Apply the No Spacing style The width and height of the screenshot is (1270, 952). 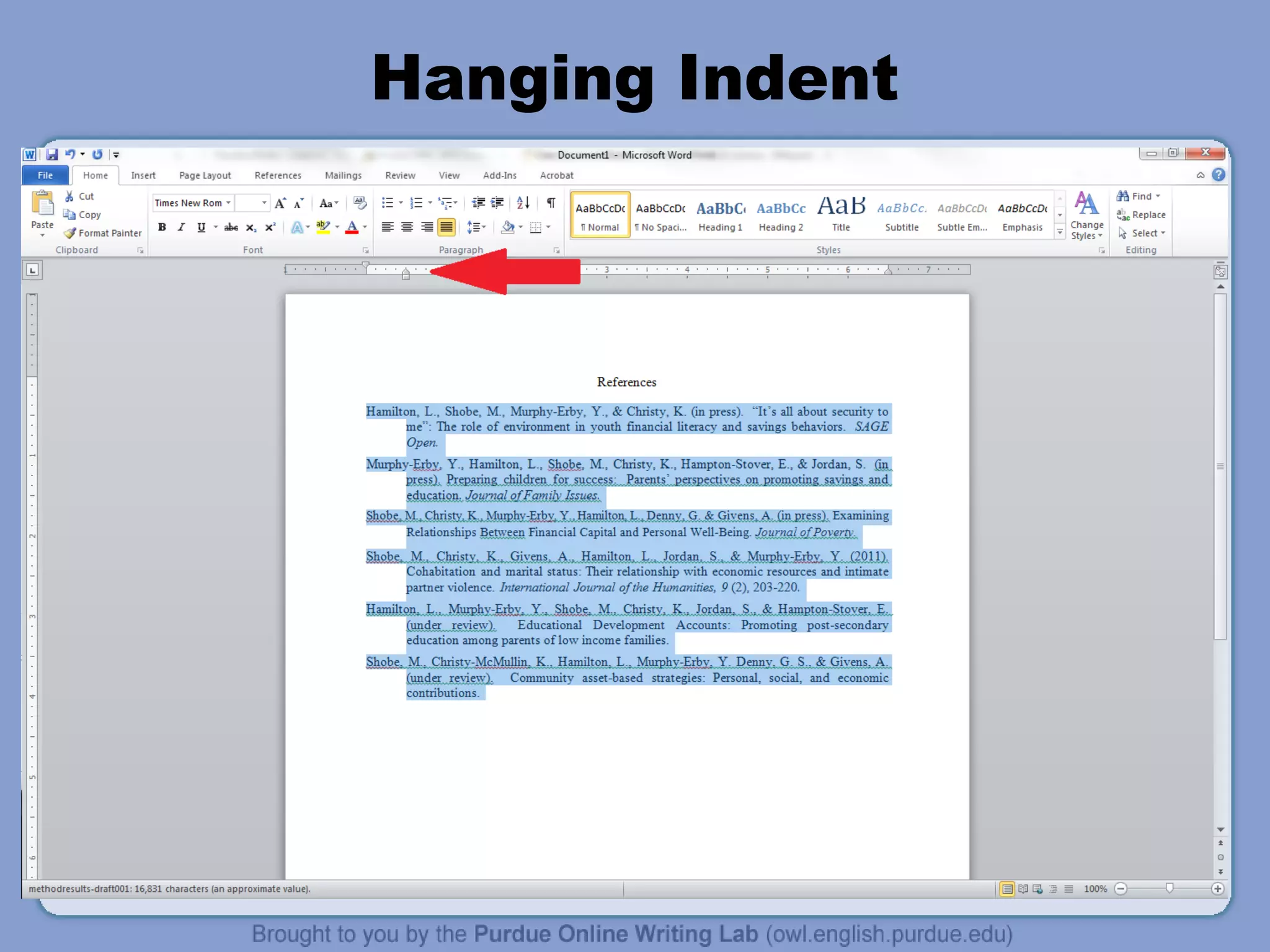[660, 215]
